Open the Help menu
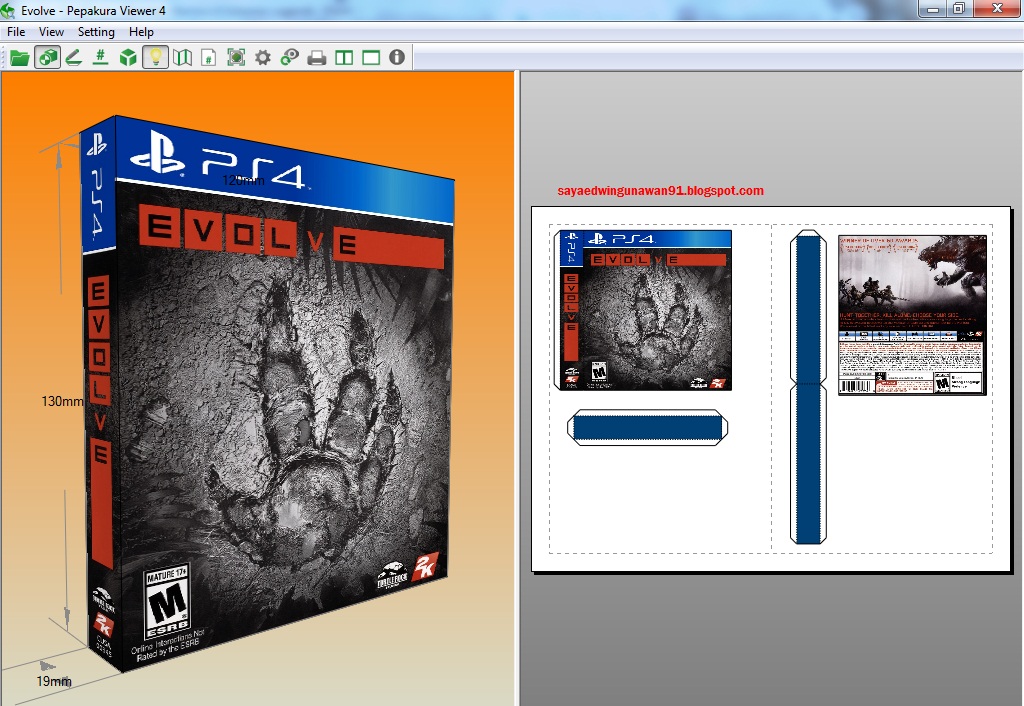 pos(141,32)
